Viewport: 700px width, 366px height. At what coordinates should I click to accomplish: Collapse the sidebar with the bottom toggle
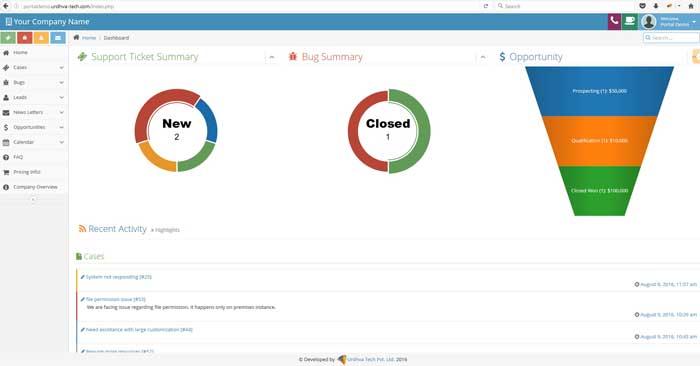click(x=33, y=200)
